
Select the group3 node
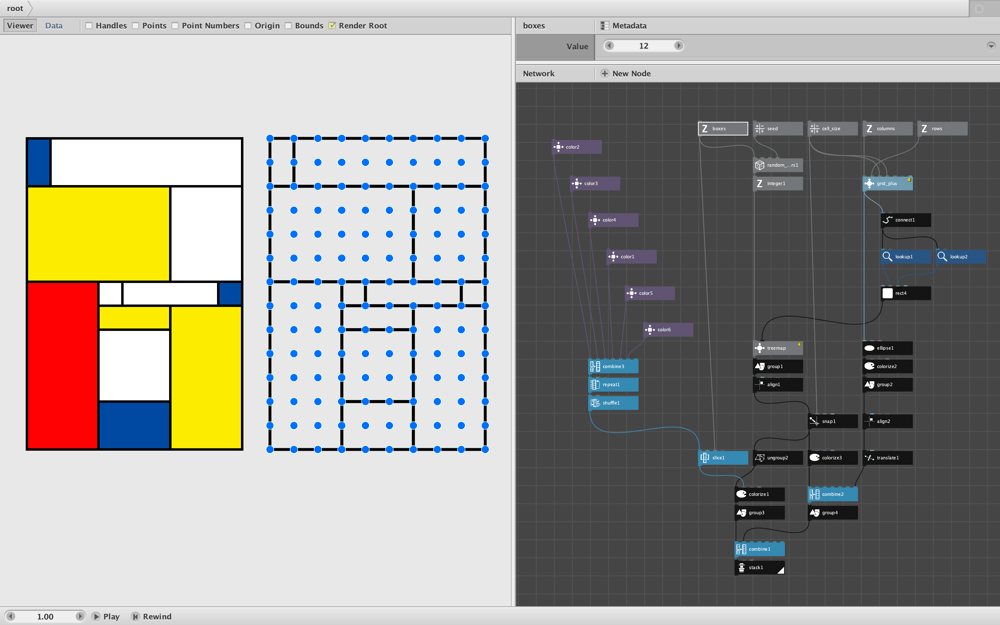tap(759, 513)
